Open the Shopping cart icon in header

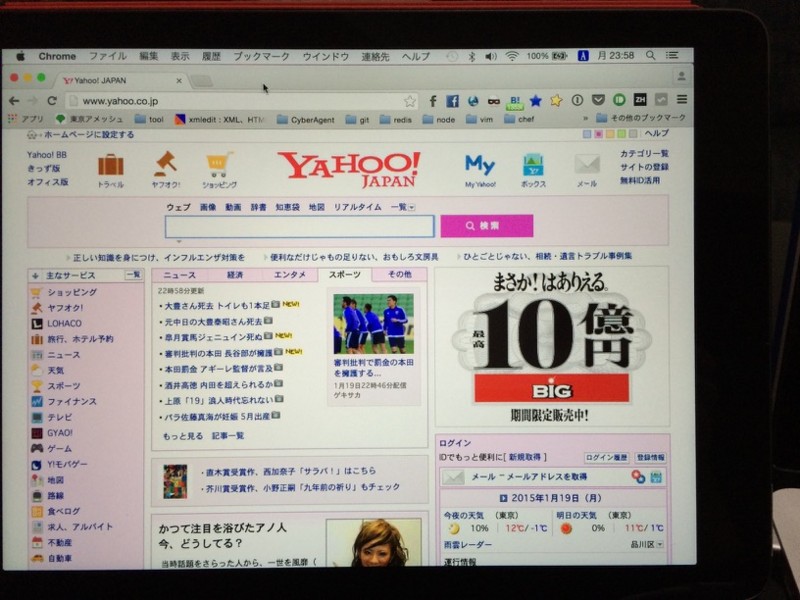(x=219, y=165)
